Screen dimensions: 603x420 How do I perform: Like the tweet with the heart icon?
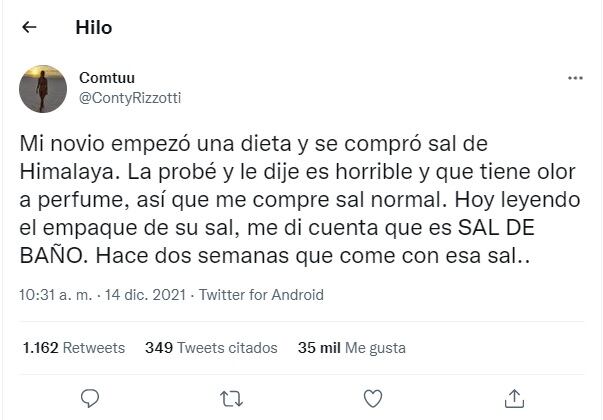pos(372,397)
